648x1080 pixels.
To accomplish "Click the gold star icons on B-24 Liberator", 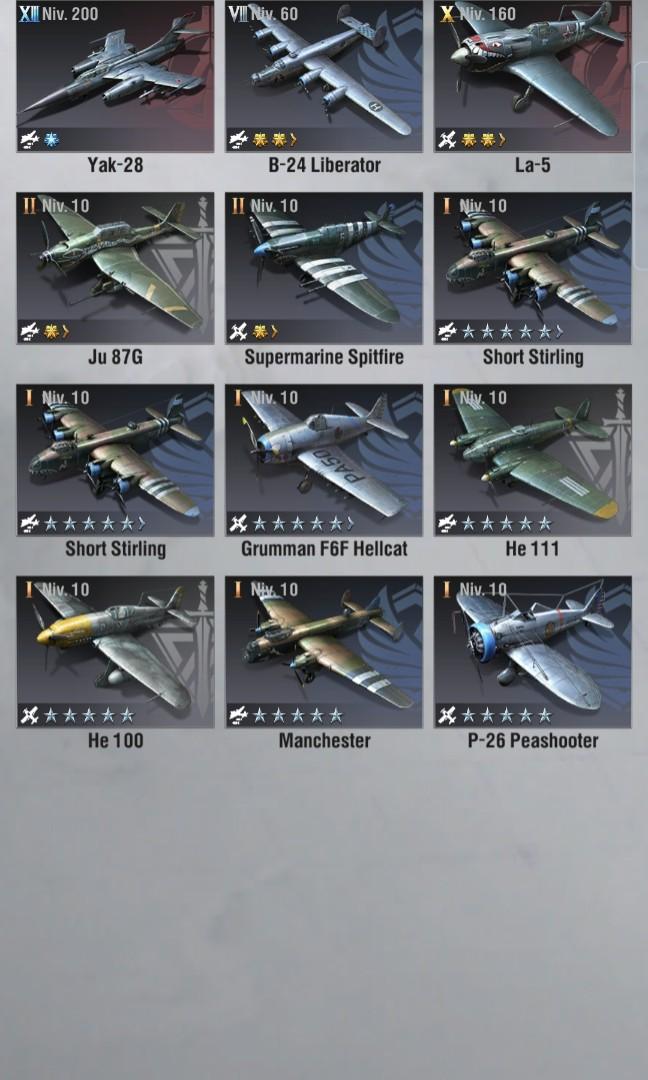I will pyautogui.click(x=270, y=141).
